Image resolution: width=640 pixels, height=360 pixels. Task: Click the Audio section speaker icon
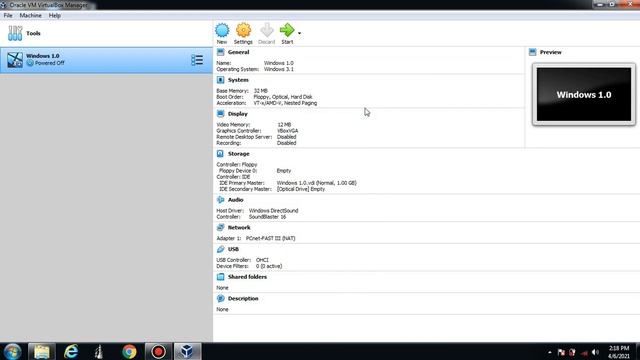pos(220,200)
